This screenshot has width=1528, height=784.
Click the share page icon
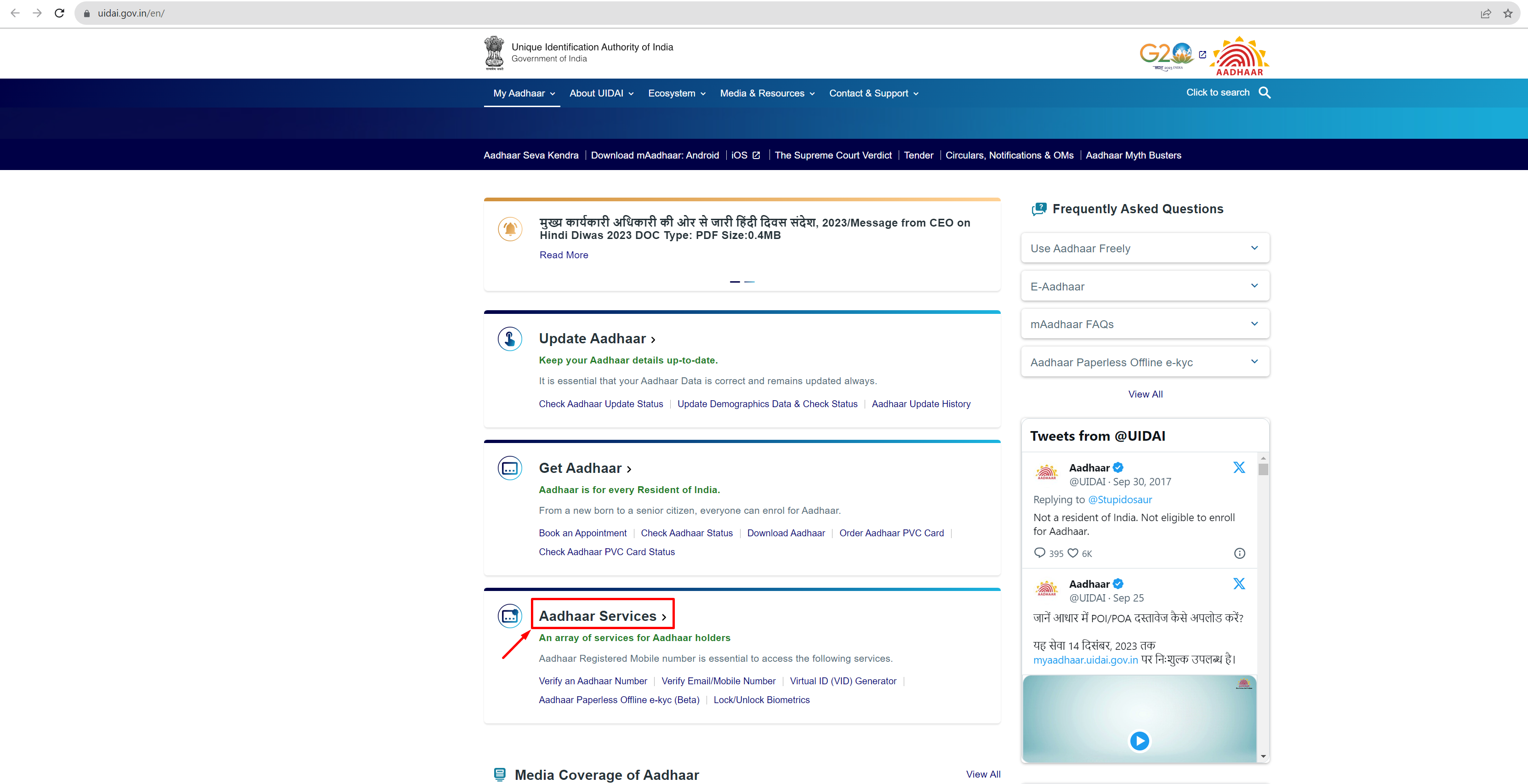pyautogui.click(x=1485, y=13)
